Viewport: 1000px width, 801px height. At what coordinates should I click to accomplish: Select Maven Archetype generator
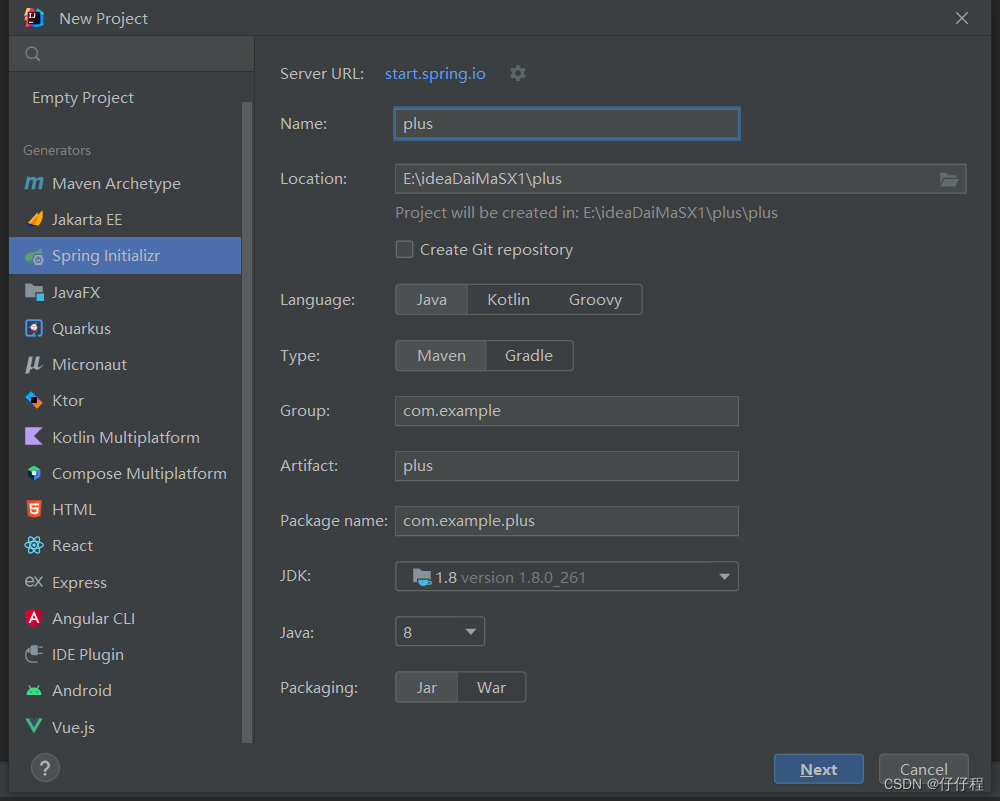click(125, 184)
